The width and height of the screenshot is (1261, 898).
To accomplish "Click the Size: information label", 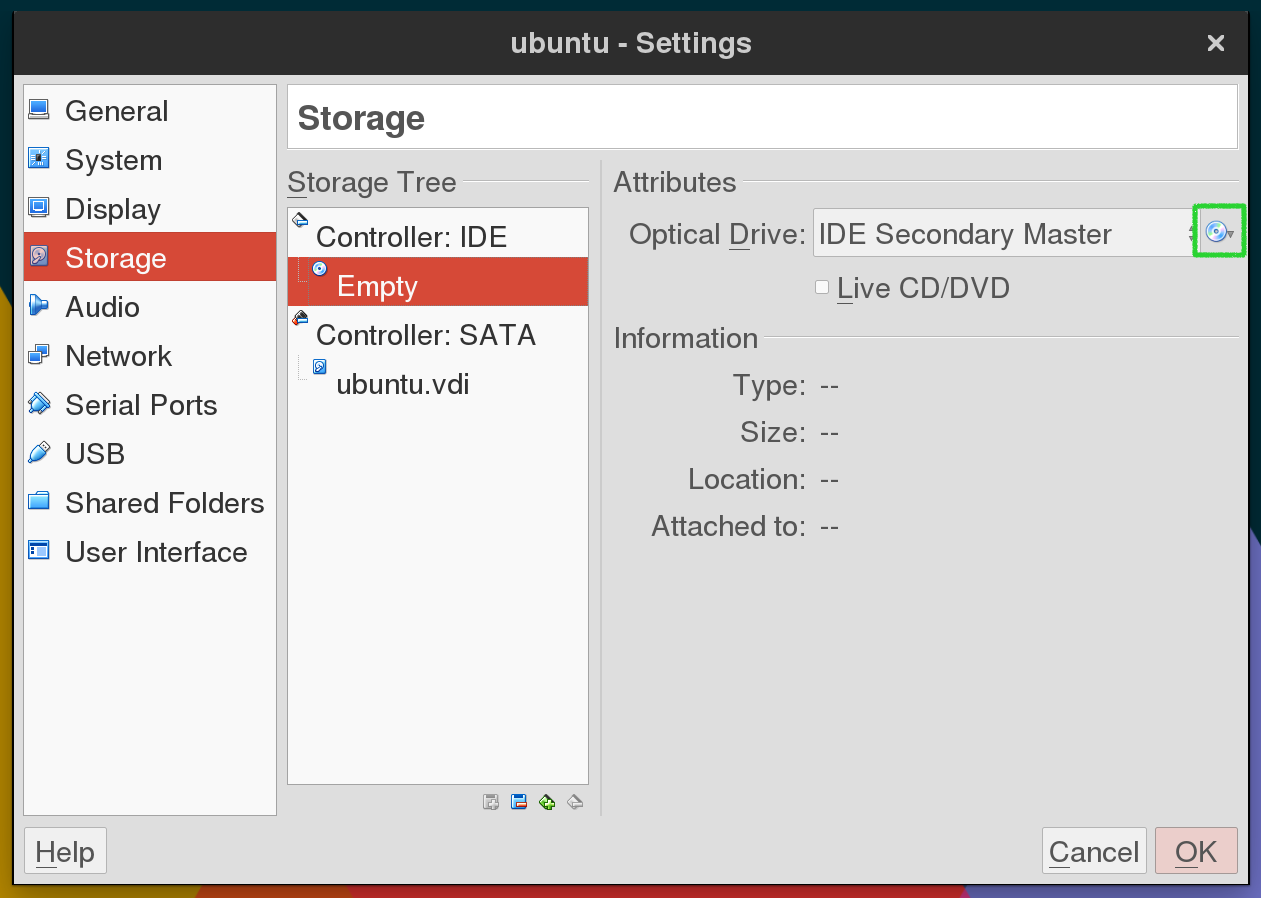I will 773,432.
